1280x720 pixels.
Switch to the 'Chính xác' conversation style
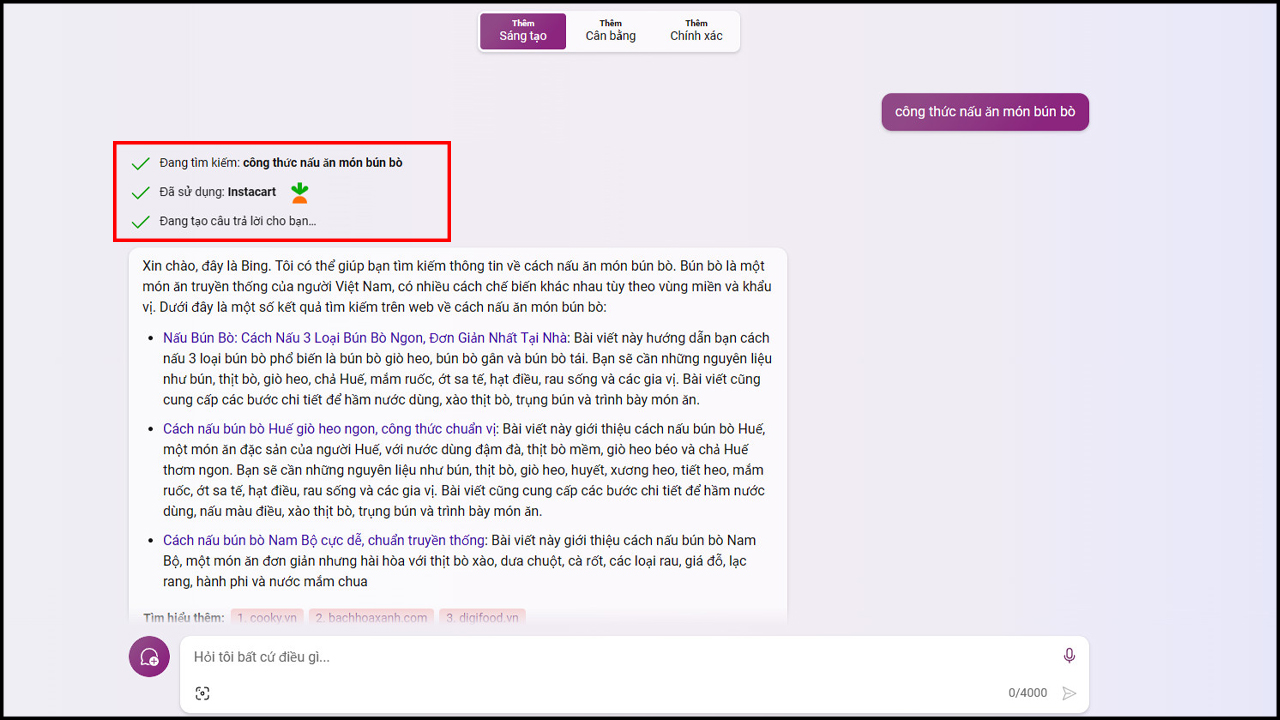(696, 31)
